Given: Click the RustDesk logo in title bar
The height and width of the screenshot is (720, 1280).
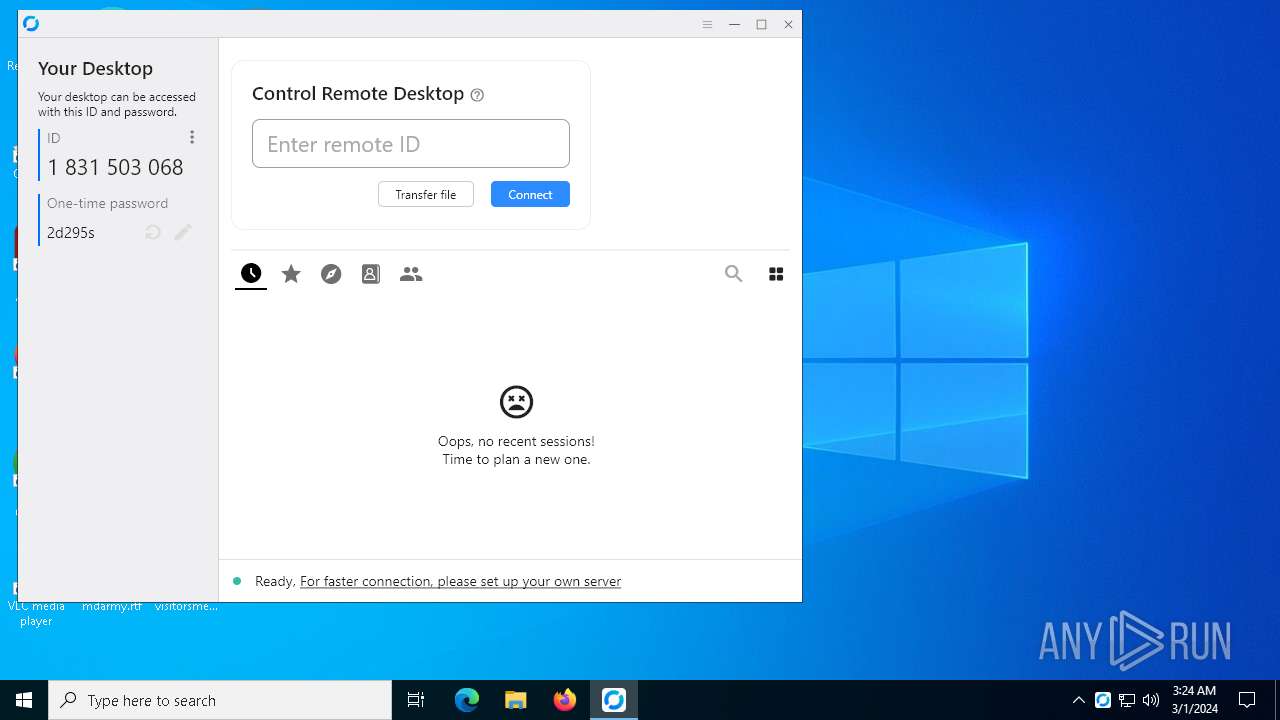Looking at the screenshot, I should tap(31, 24).
